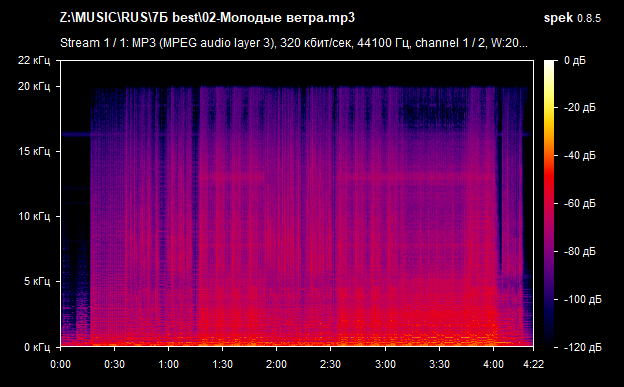Click the '10 кГц' frequency axis label

coord(34,217)
